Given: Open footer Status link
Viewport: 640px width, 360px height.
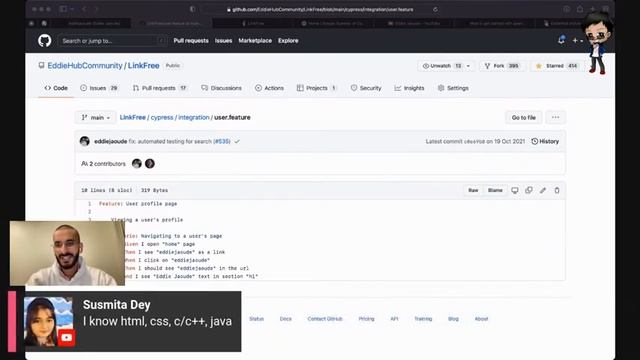Looking at the screenshot, I should [x=257, y=319].
